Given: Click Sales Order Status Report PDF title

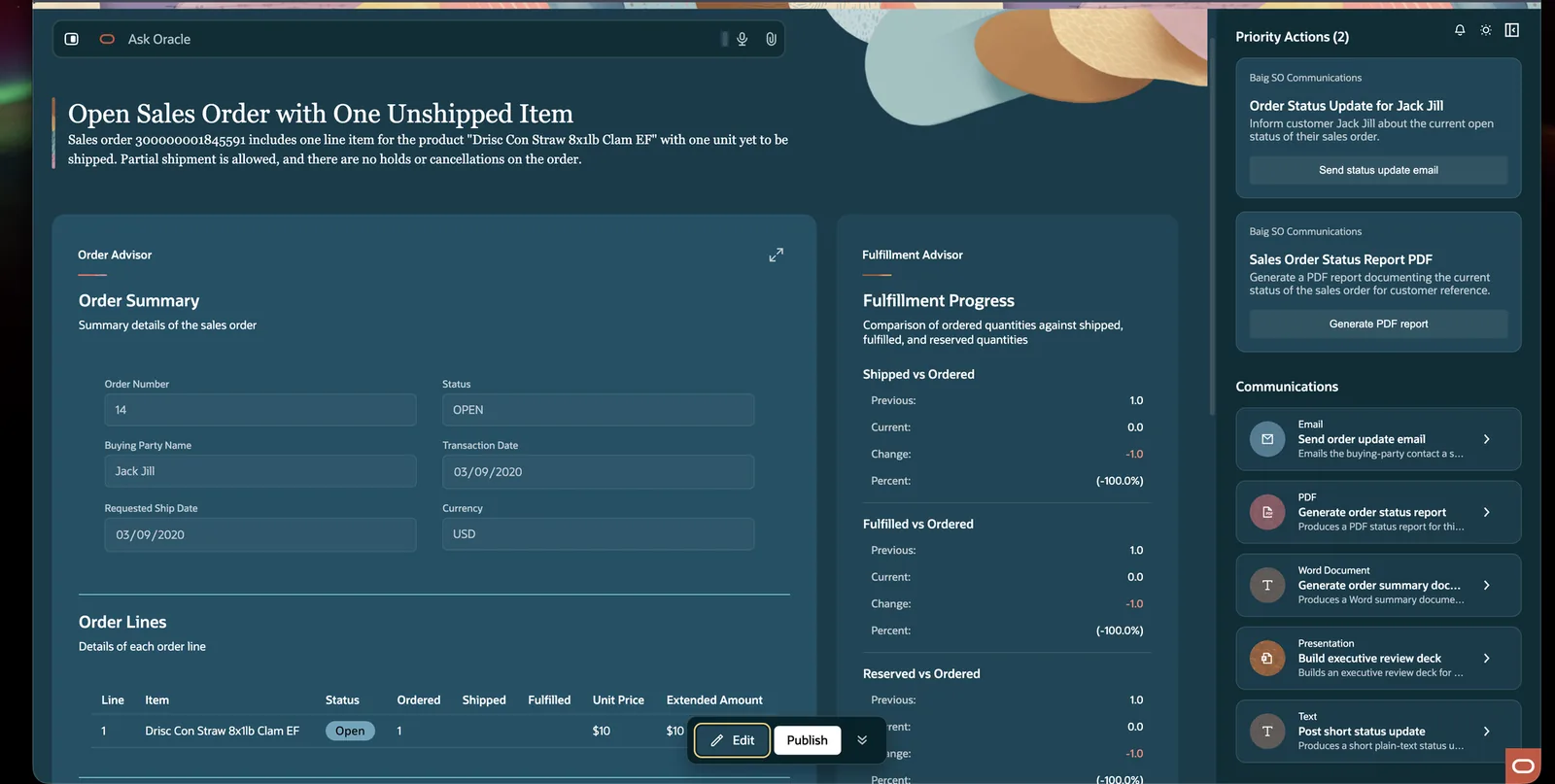Looking at the screenshot, I should tap(1341, 259).
